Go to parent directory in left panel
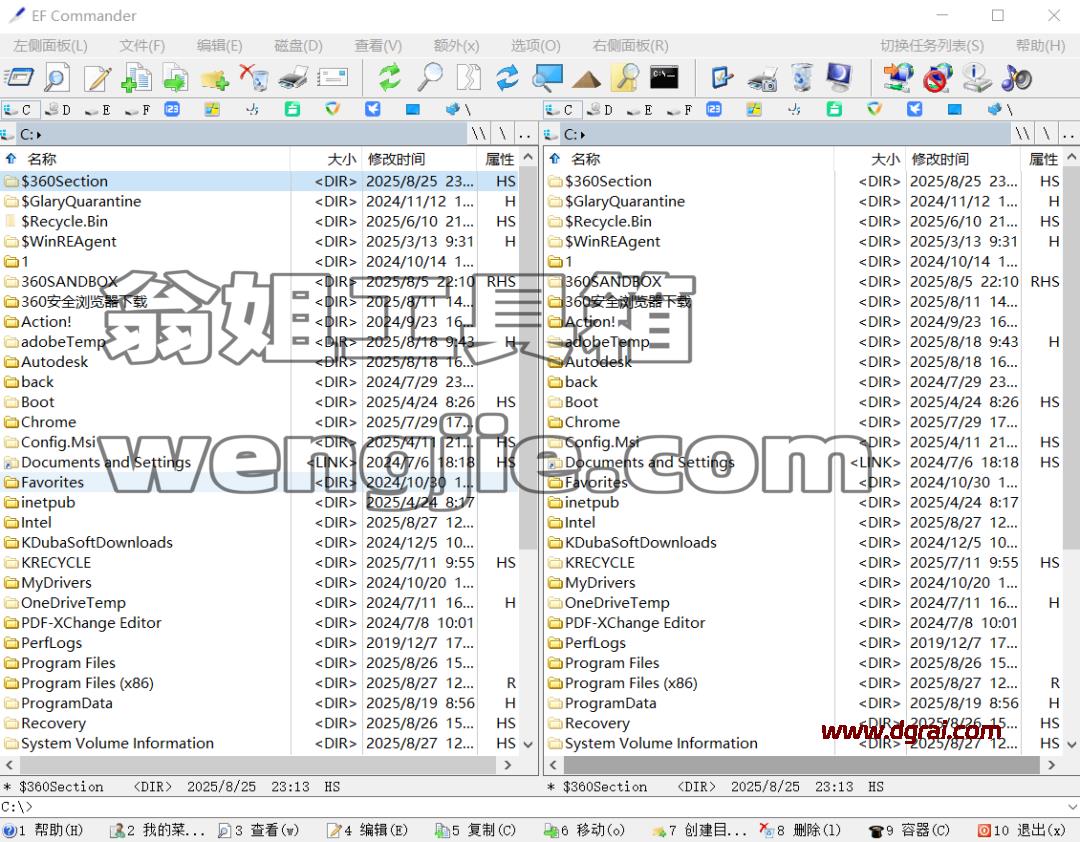 pos(525,134)
